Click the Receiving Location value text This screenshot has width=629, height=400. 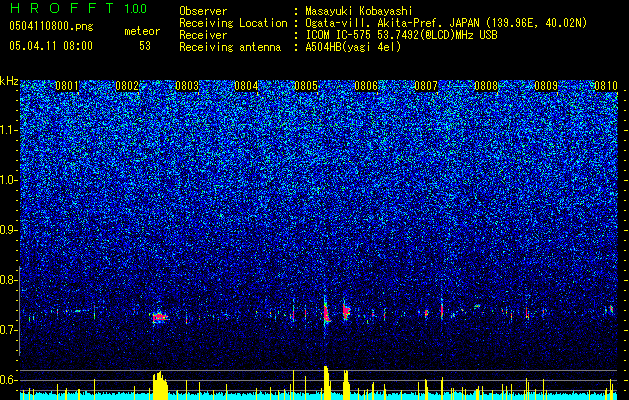point(446,23)
